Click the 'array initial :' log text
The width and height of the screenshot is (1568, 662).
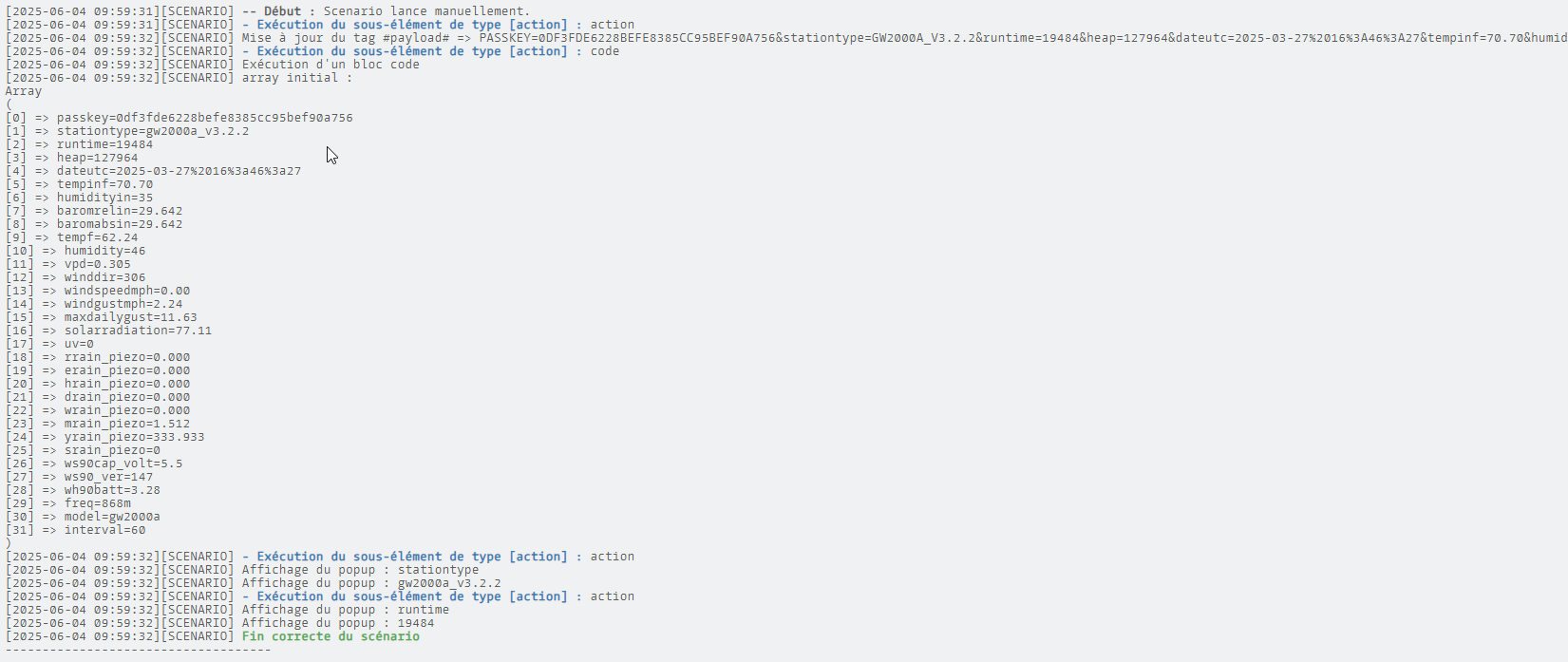coord(296,78)
